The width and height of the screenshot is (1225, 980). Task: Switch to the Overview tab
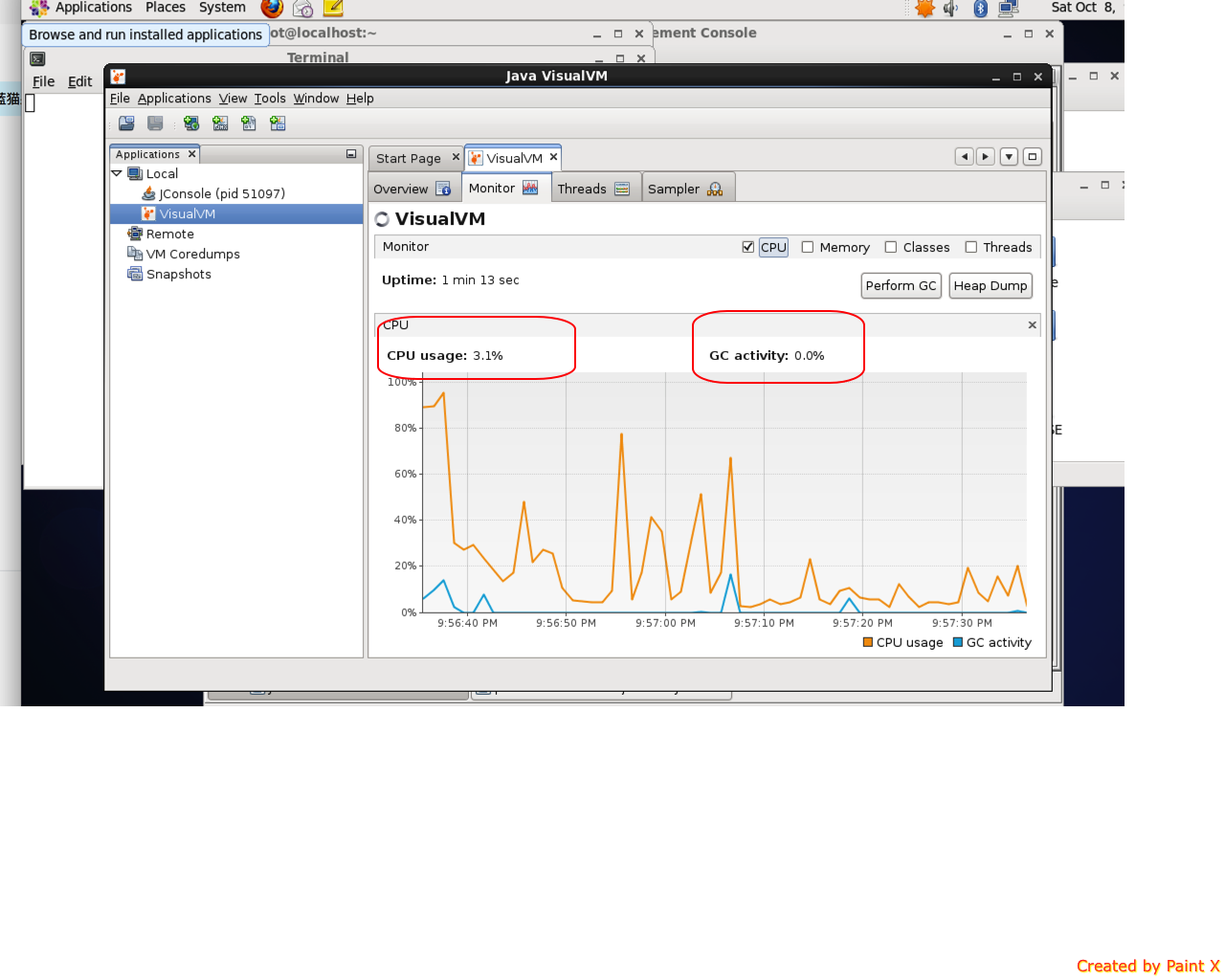point(413,189)
